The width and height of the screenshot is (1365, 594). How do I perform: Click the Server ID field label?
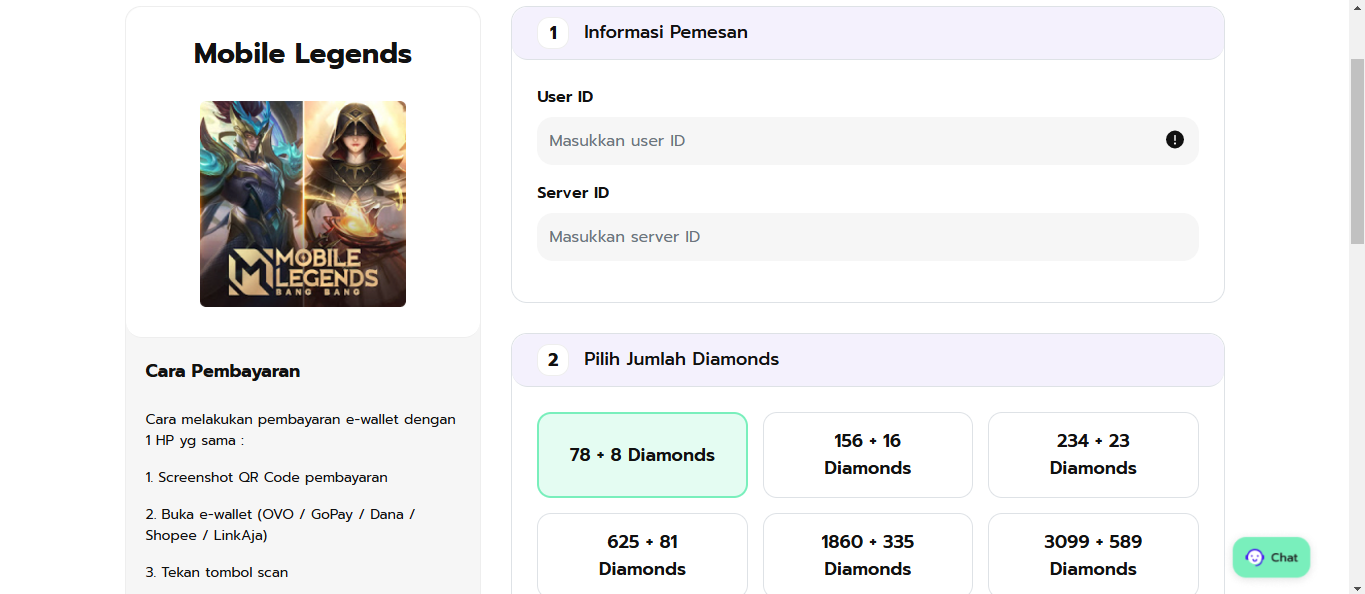573,193
